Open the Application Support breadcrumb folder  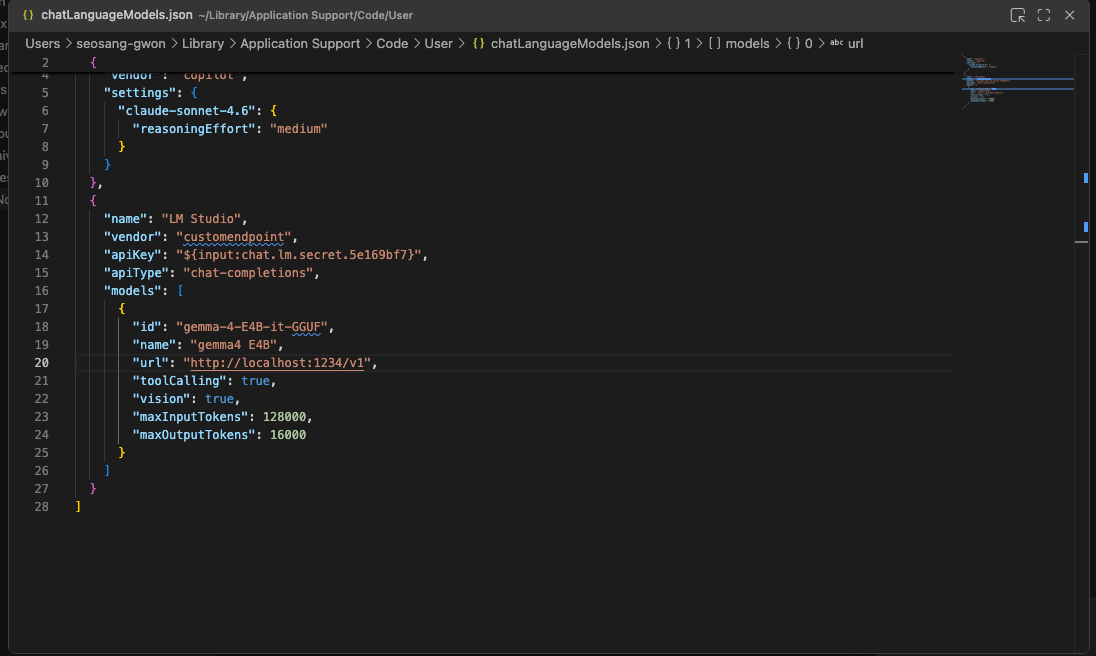(x=300, y=43)
